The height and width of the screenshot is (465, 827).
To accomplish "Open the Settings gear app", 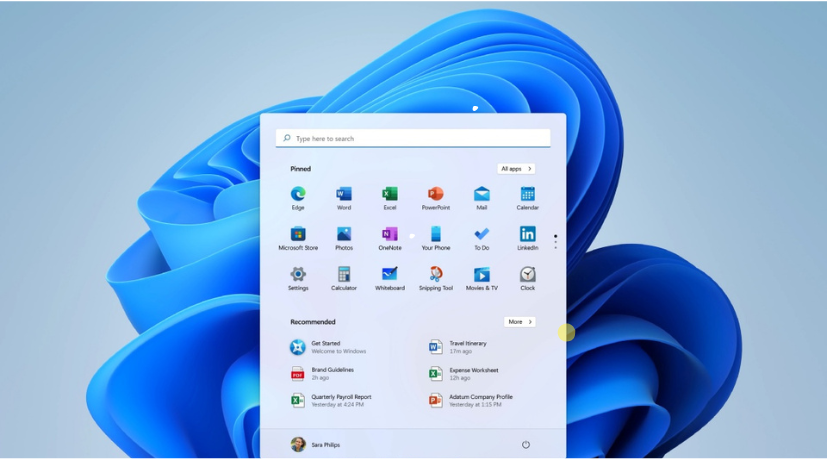I will click(x=298, y=274).
